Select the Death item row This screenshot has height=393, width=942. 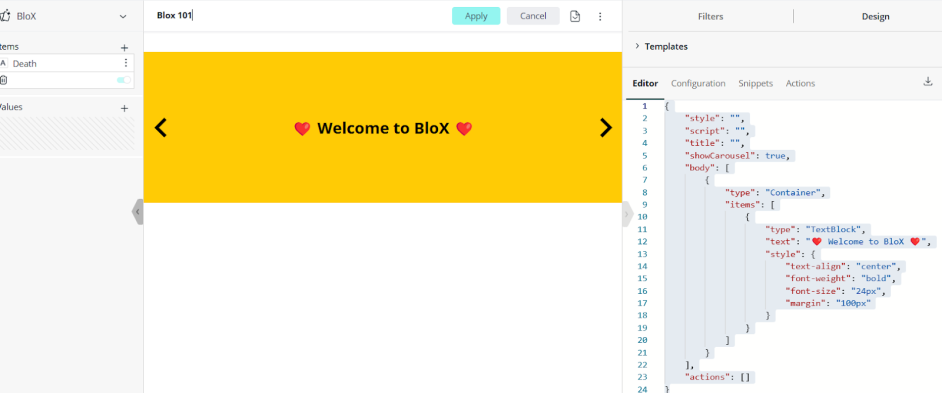click(x=66, y=63)
